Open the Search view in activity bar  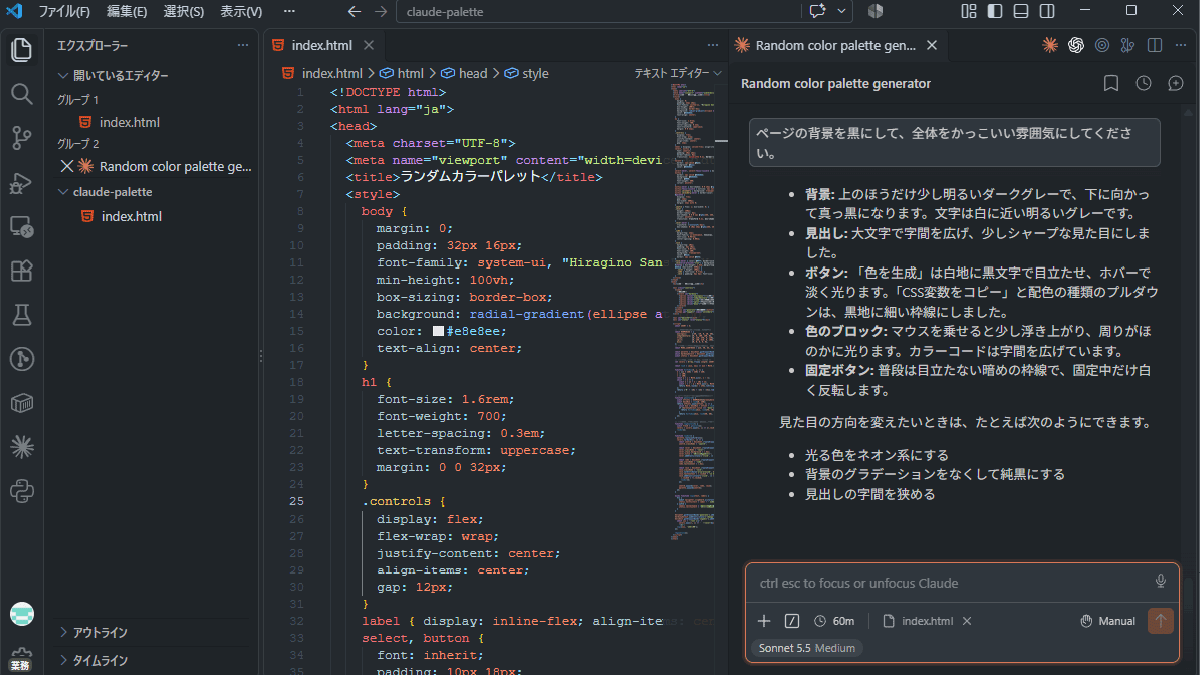tap(22, 93)
